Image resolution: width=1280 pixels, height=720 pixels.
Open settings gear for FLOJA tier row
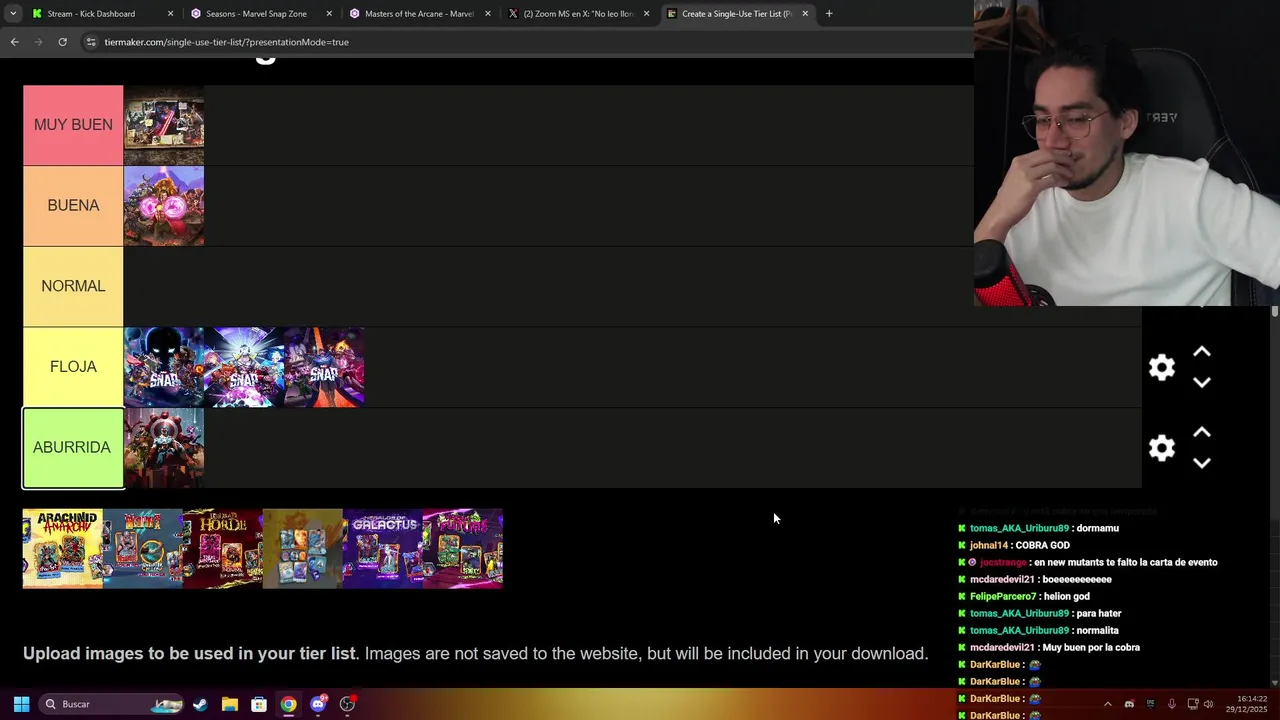[1161, 367]
